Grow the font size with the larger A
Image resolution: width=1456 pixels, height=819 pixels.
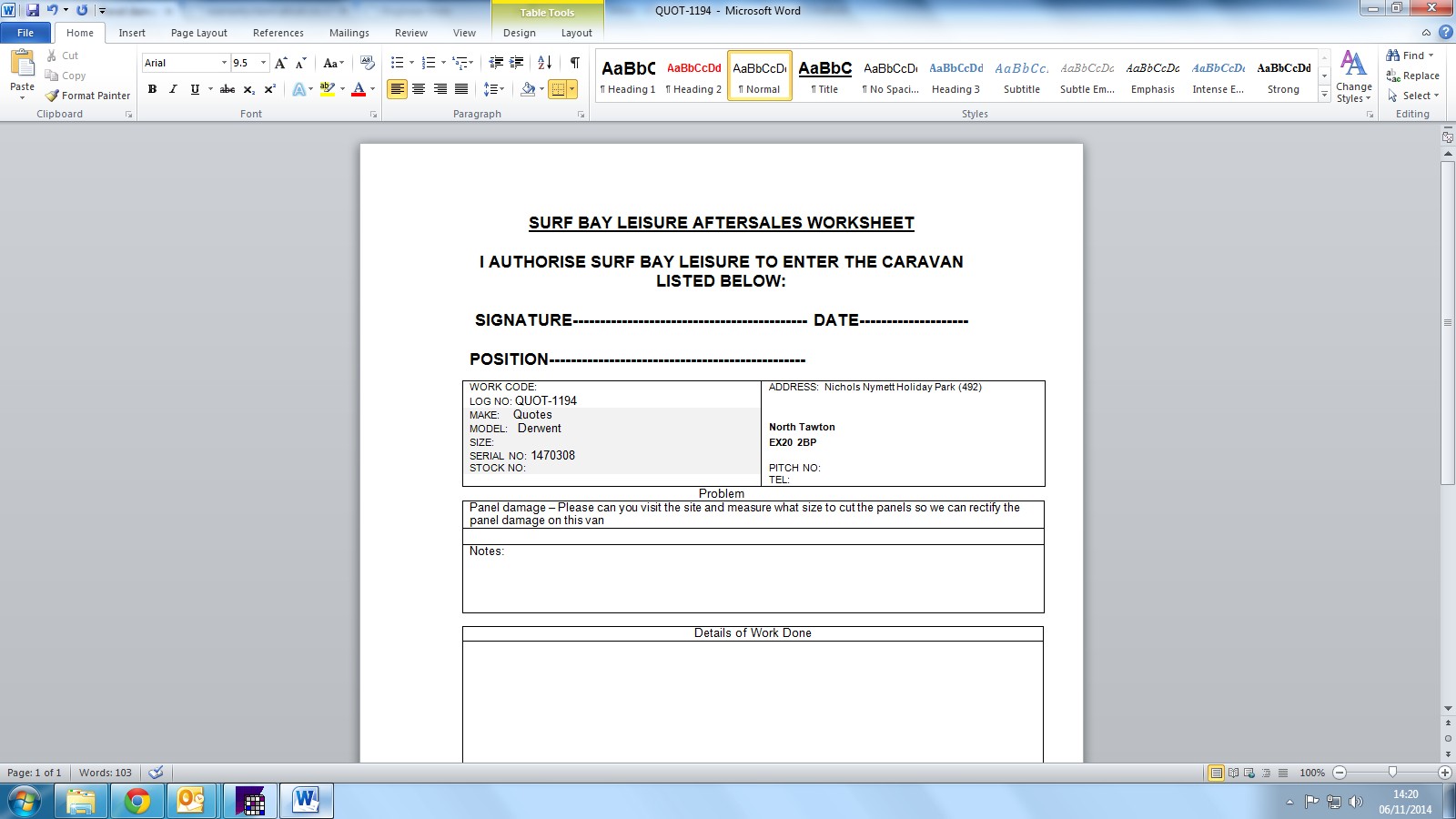click(281, 63)
